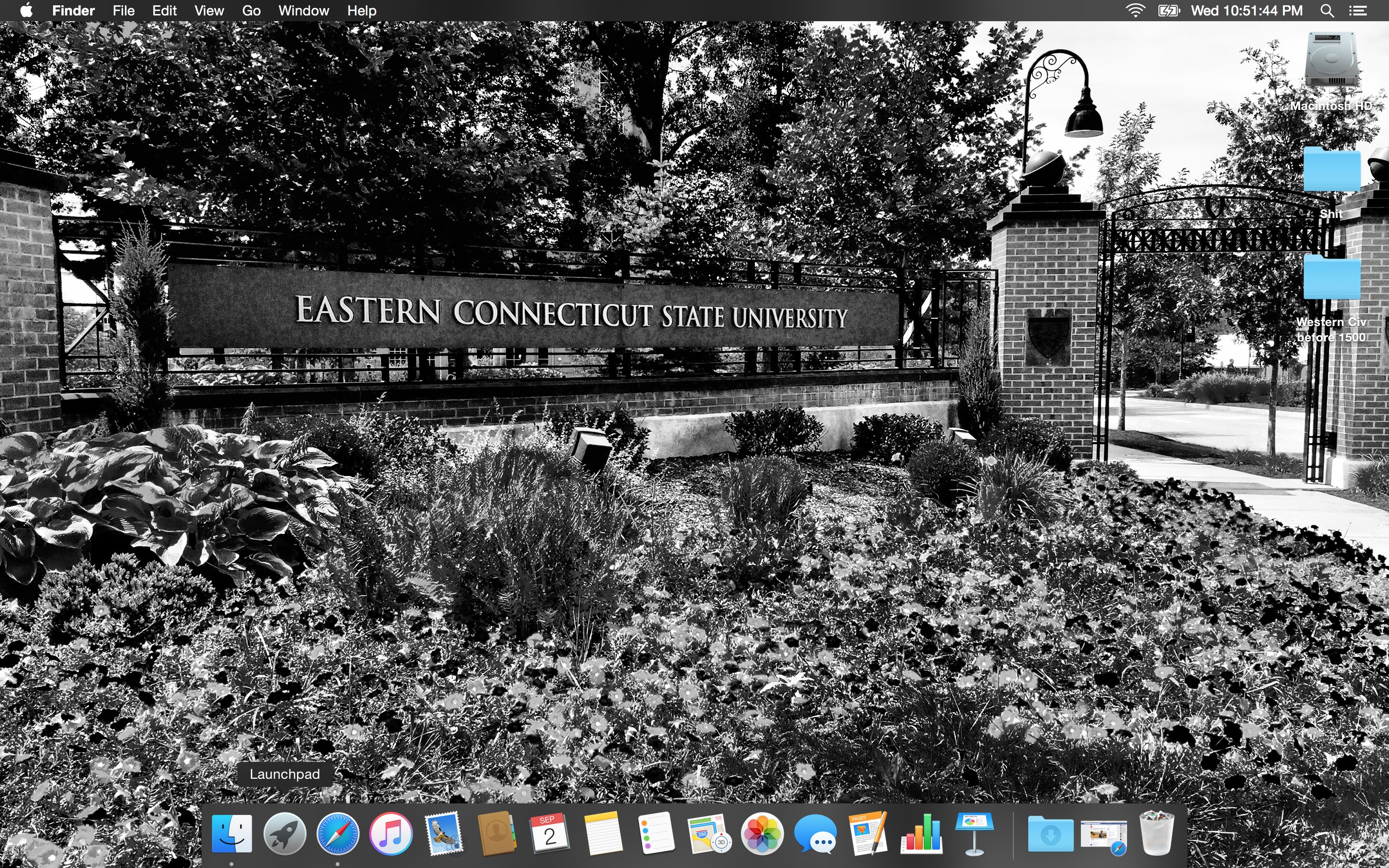
Task: Open the File menu
Action: point(123,10)
